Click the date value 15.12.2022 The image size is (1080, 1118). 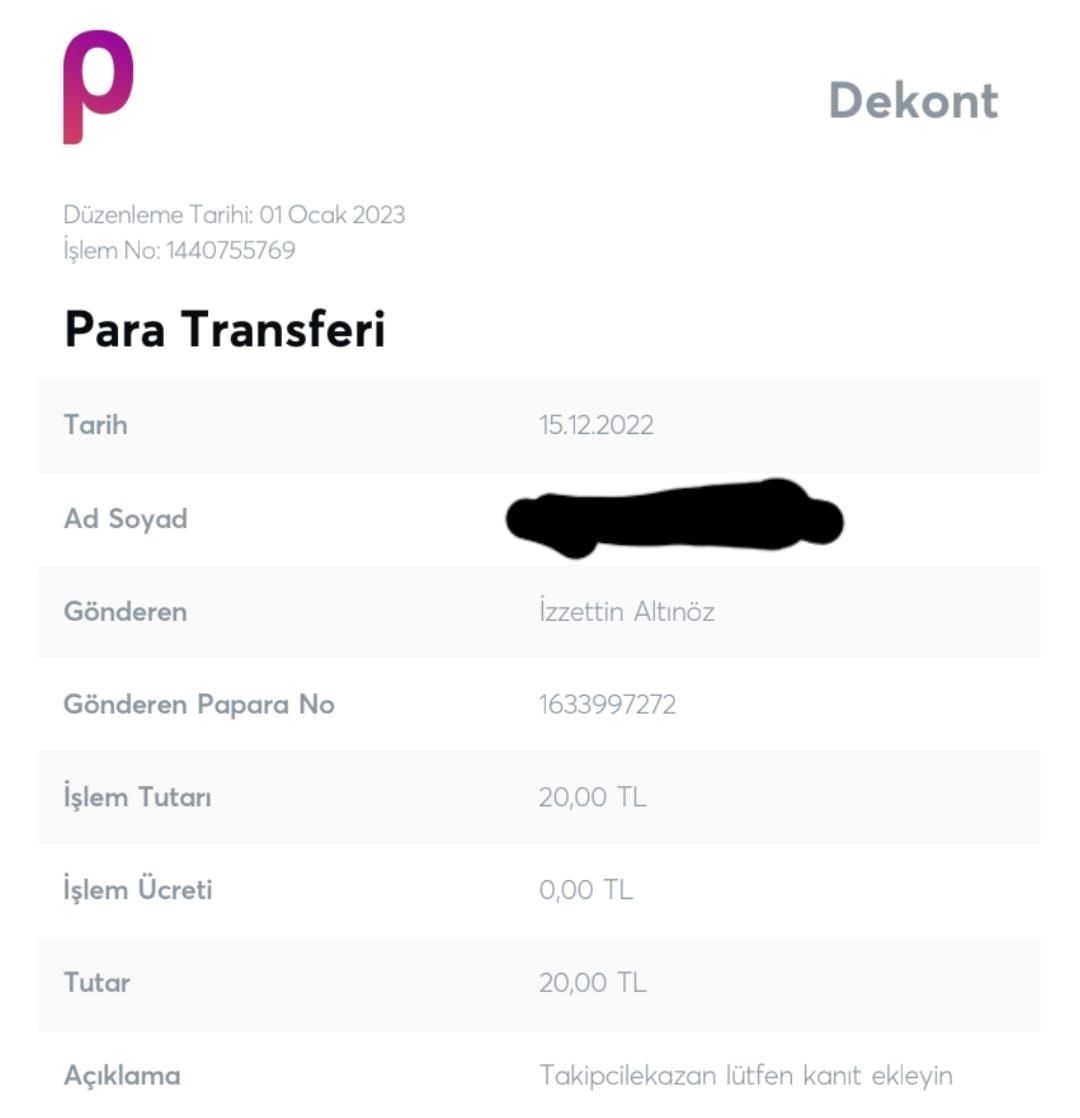(596, 425)
